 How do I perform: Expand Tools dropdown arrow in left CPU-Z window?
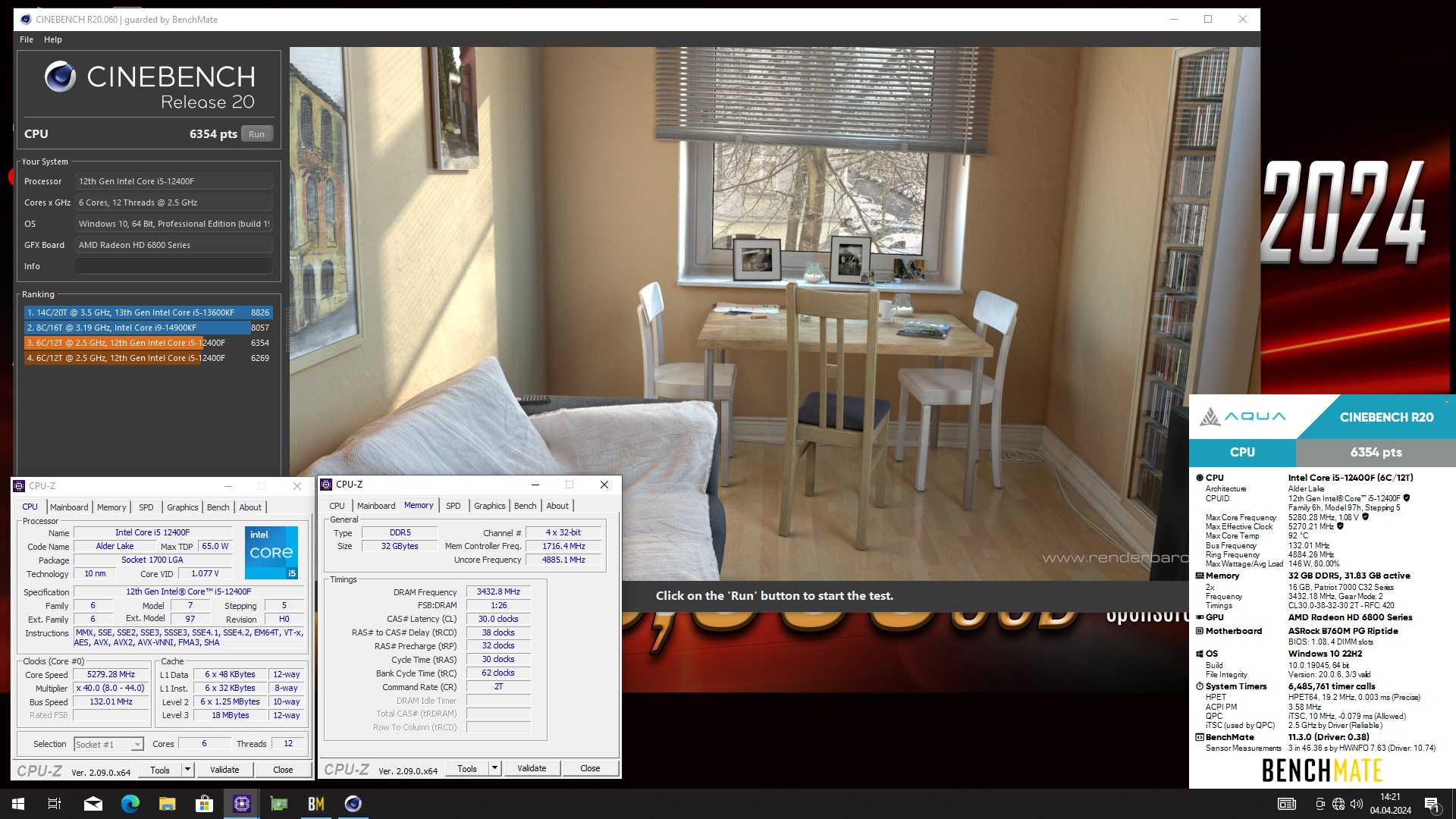[x=187, y=770]
